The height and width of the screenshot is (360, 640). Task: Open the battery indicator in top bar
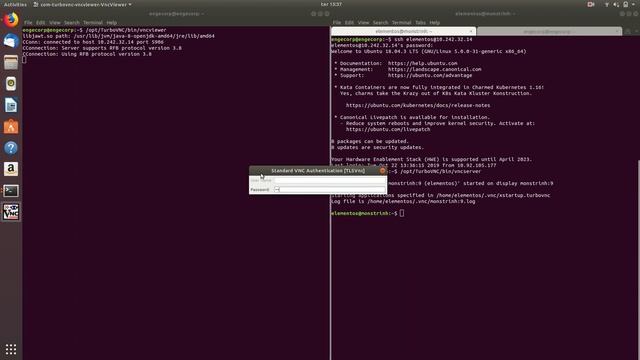(625, 4)
